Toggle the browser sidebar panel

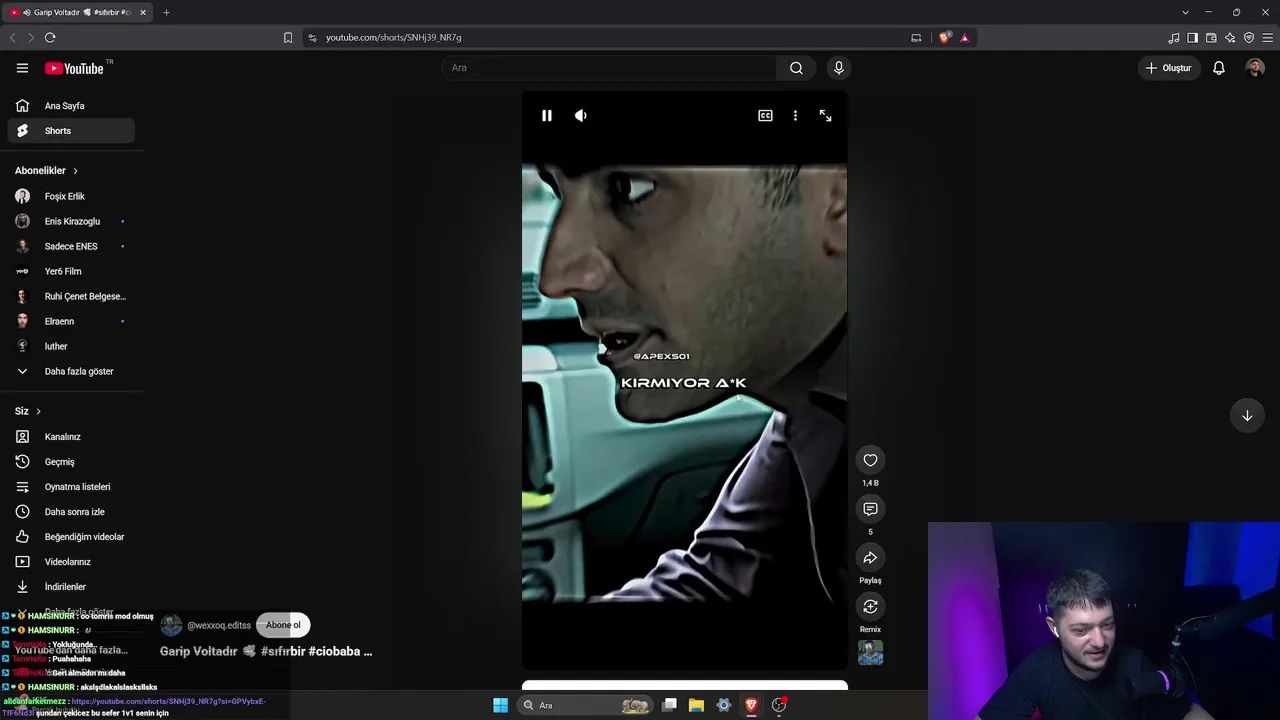pyautogui.click(x=1192, y=38)
